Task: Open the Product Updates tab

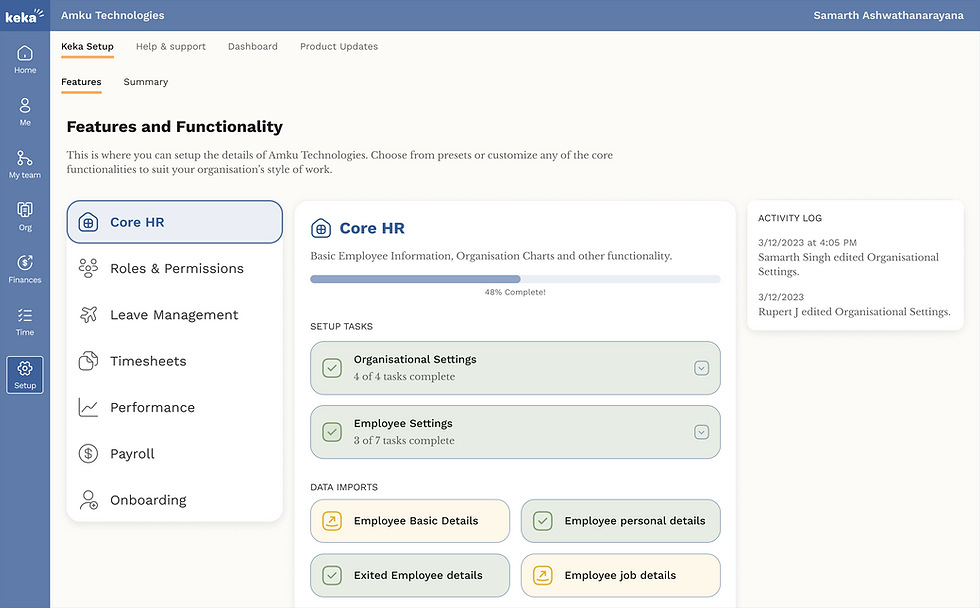Action: [x=339, y=46]
